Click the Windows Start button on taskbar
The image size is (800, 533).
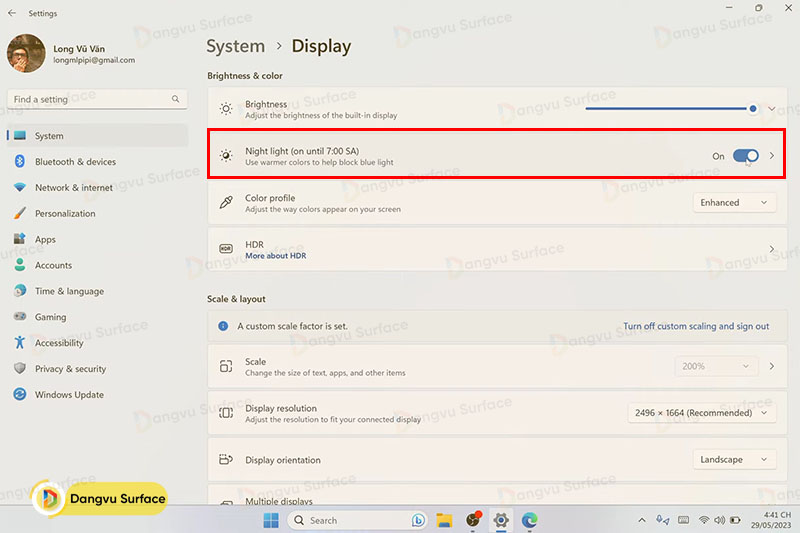(x=271, y=520)
